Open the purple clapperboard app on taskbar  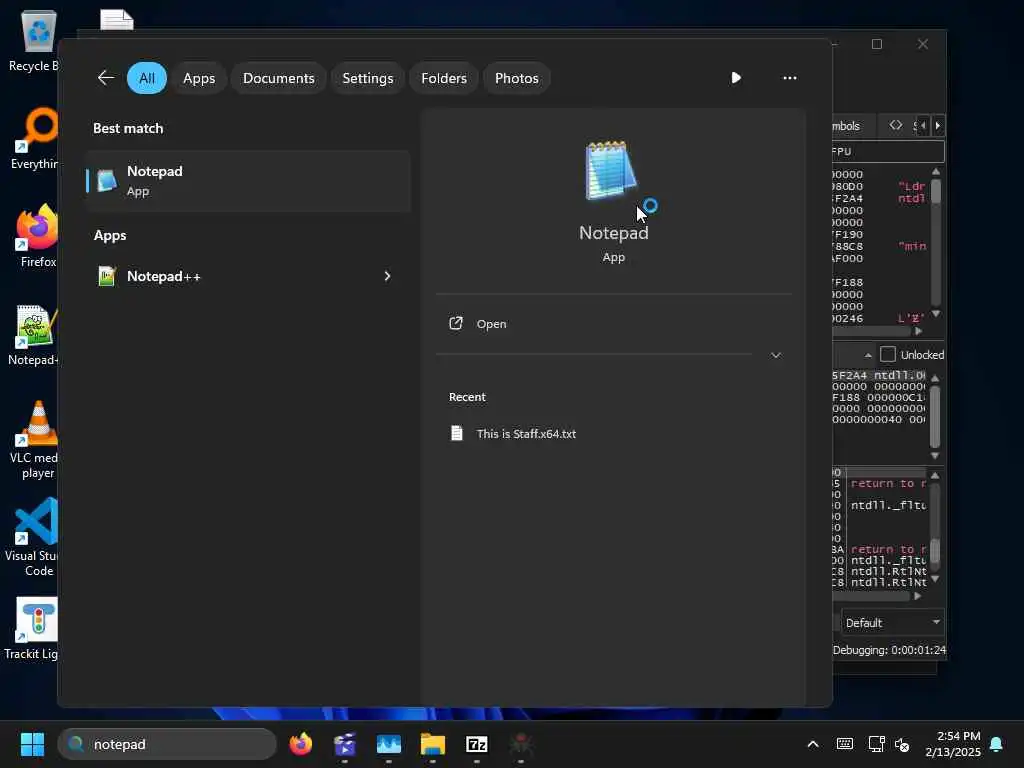pyautogui.click(x=345, y=744)
